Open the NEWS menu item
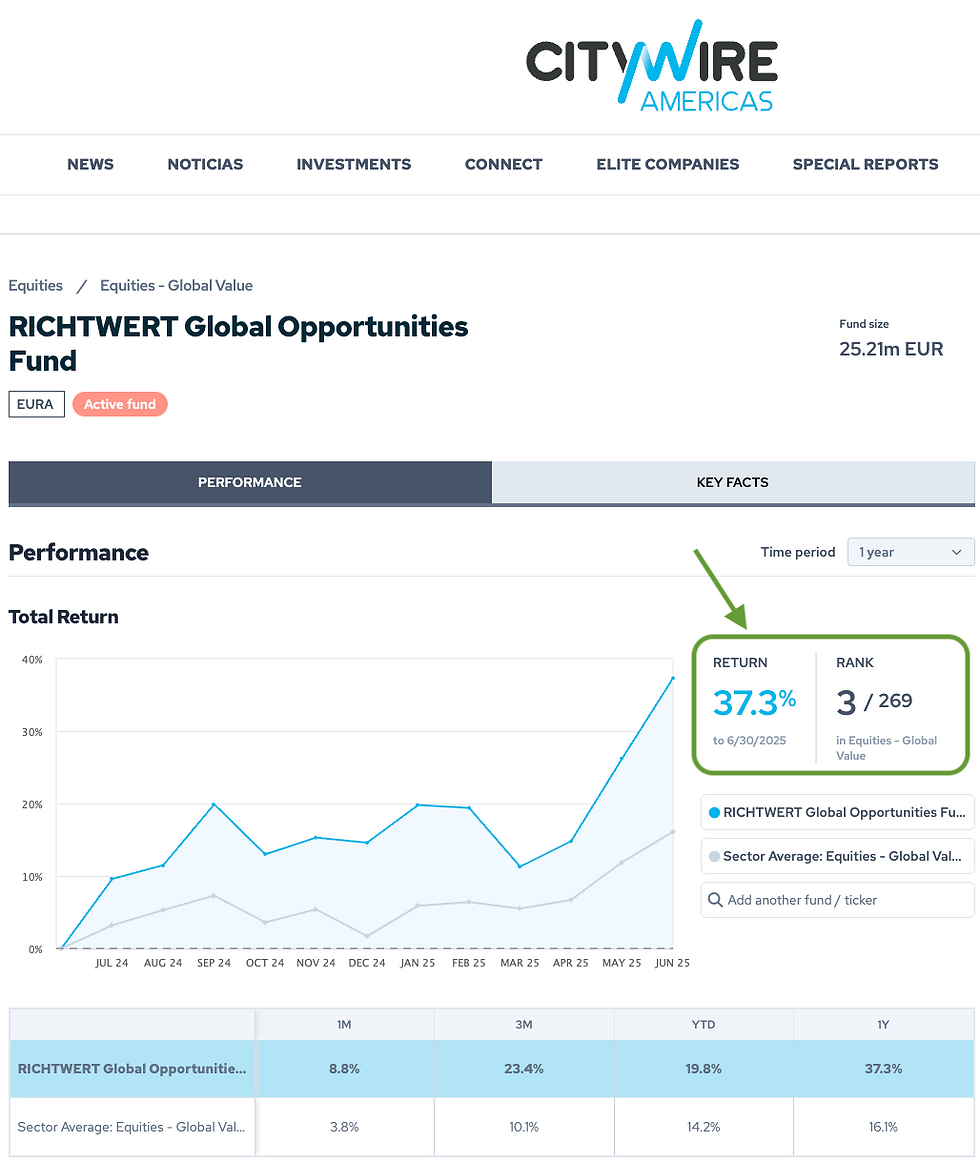980x1160 pixels. coord(90,164)
